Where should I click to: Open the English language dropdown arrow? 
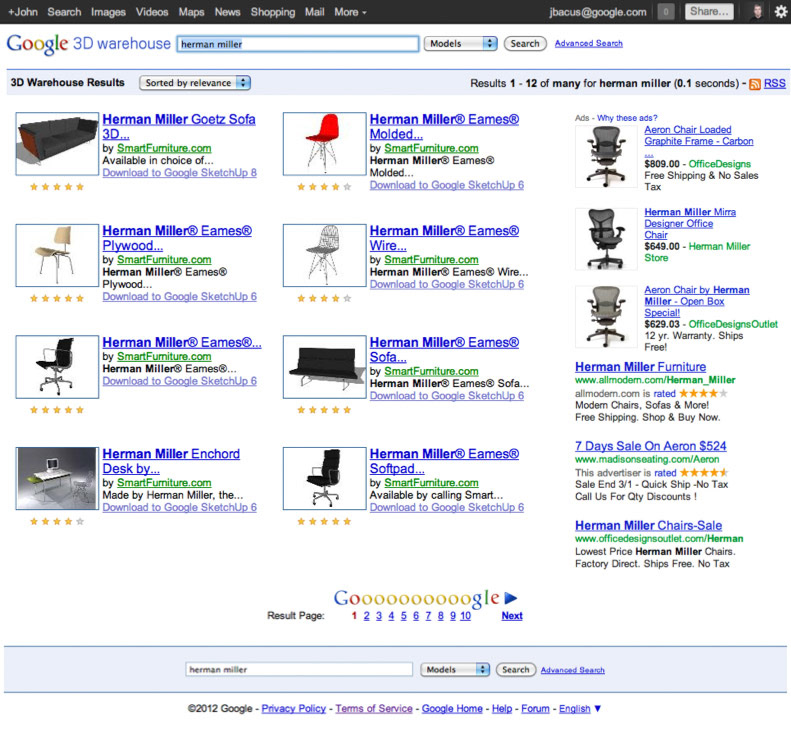click(598, 708)
